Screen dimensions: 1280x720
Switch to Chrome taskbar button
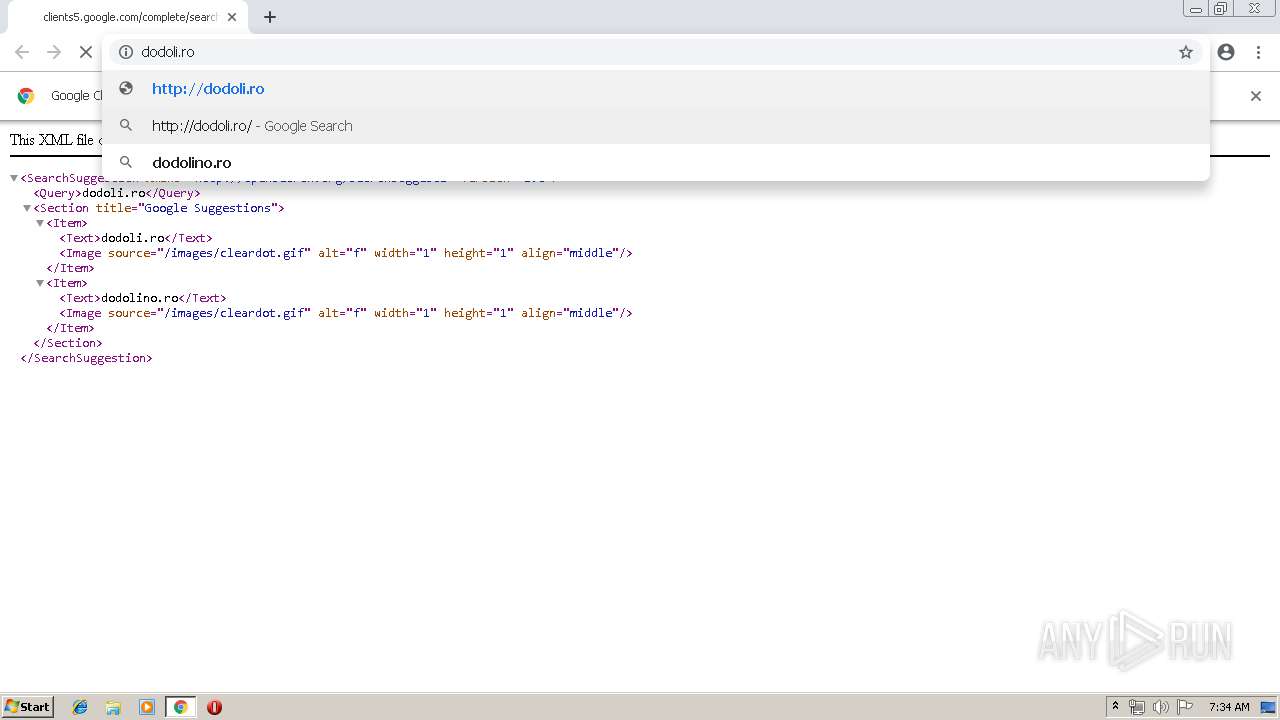180,707
